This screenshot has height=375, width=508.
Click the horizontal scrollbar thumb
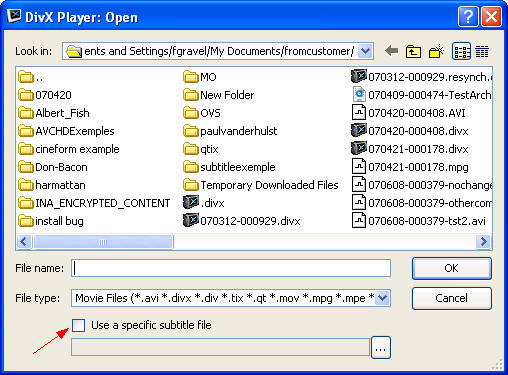click(103, 242)
